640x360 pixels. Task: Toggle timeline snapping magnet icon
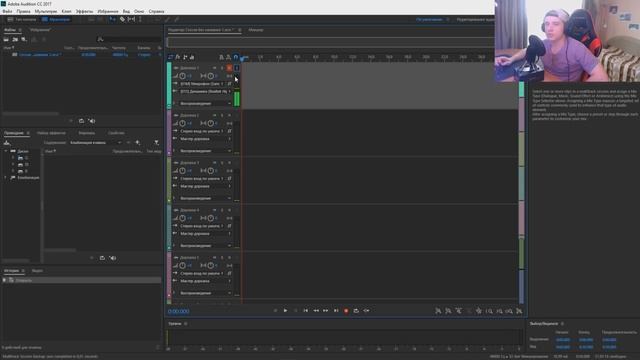236,57
